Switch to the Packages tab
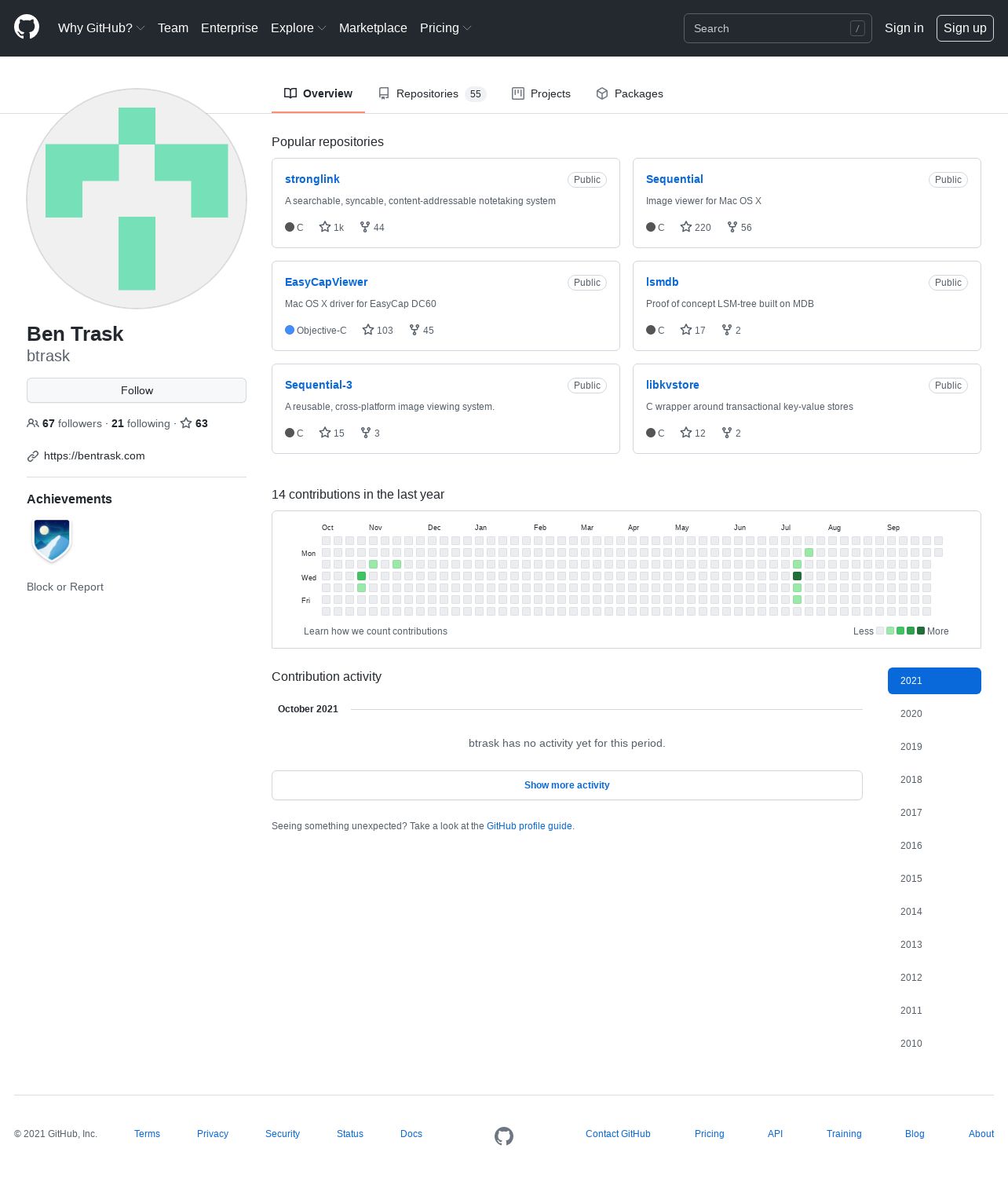The image size is (1008, 1185). pos(630,93)
